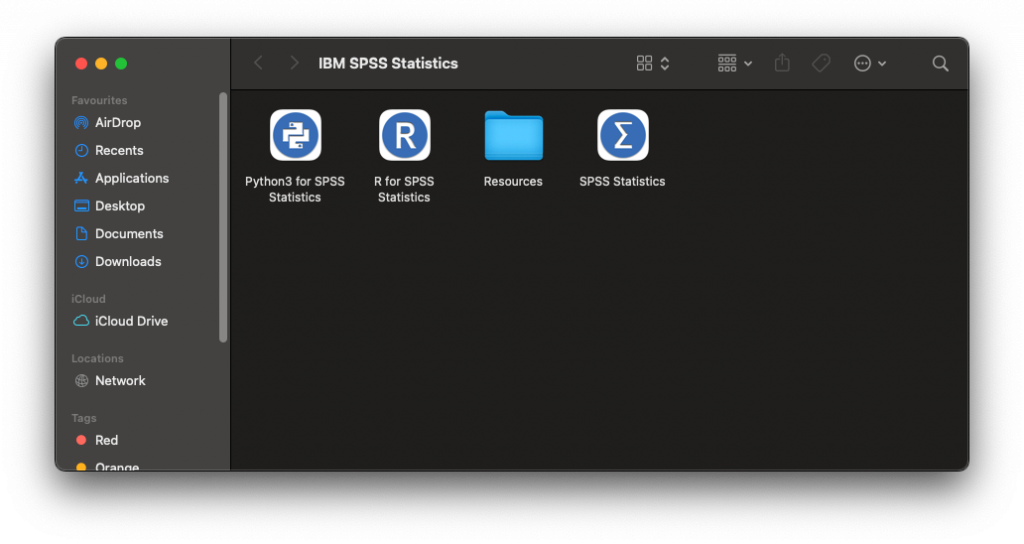Click the Locations section header

97,359
